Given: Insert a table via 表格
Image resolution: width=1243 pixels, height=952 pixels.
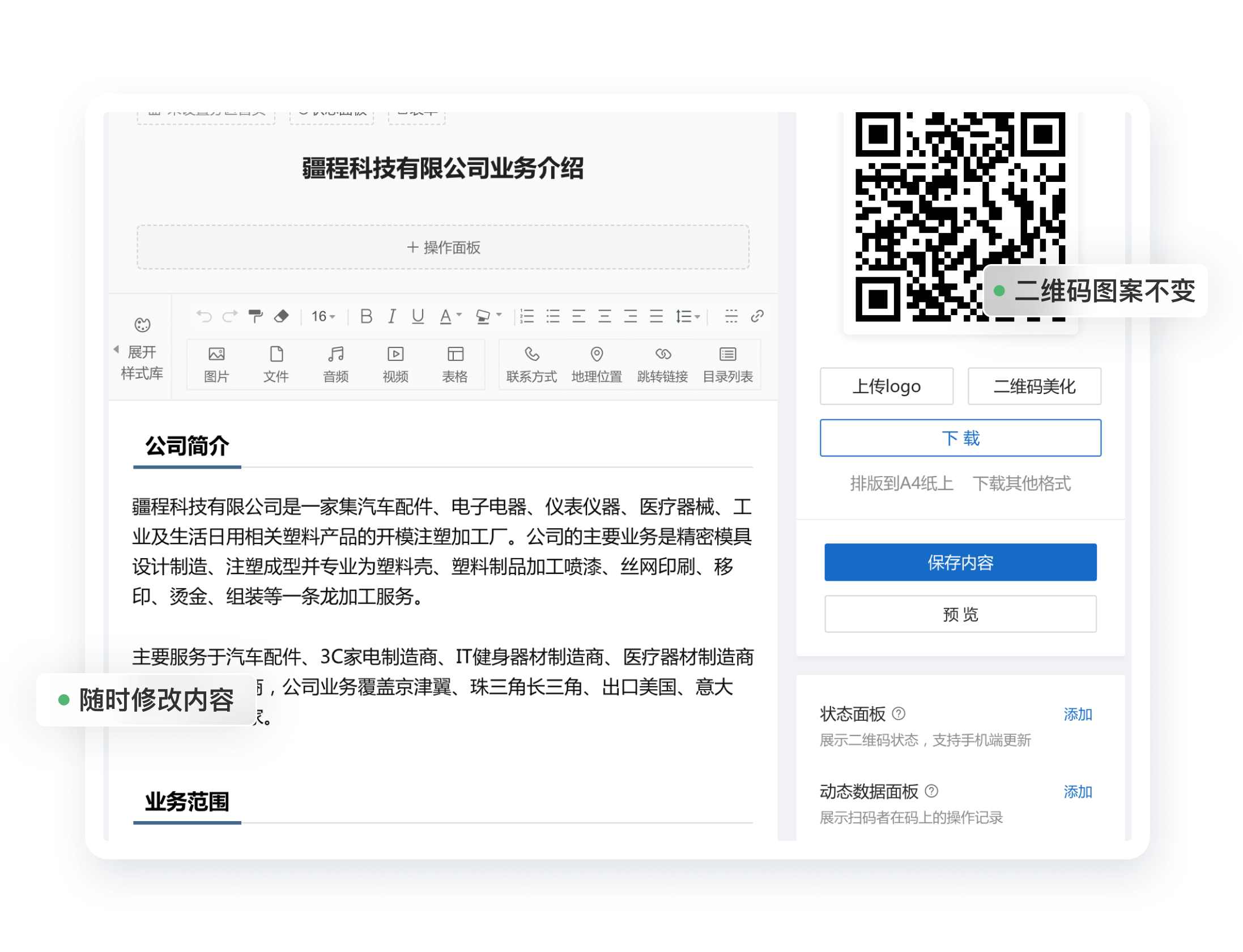Looking at the screenshot, I should (455, 364).
